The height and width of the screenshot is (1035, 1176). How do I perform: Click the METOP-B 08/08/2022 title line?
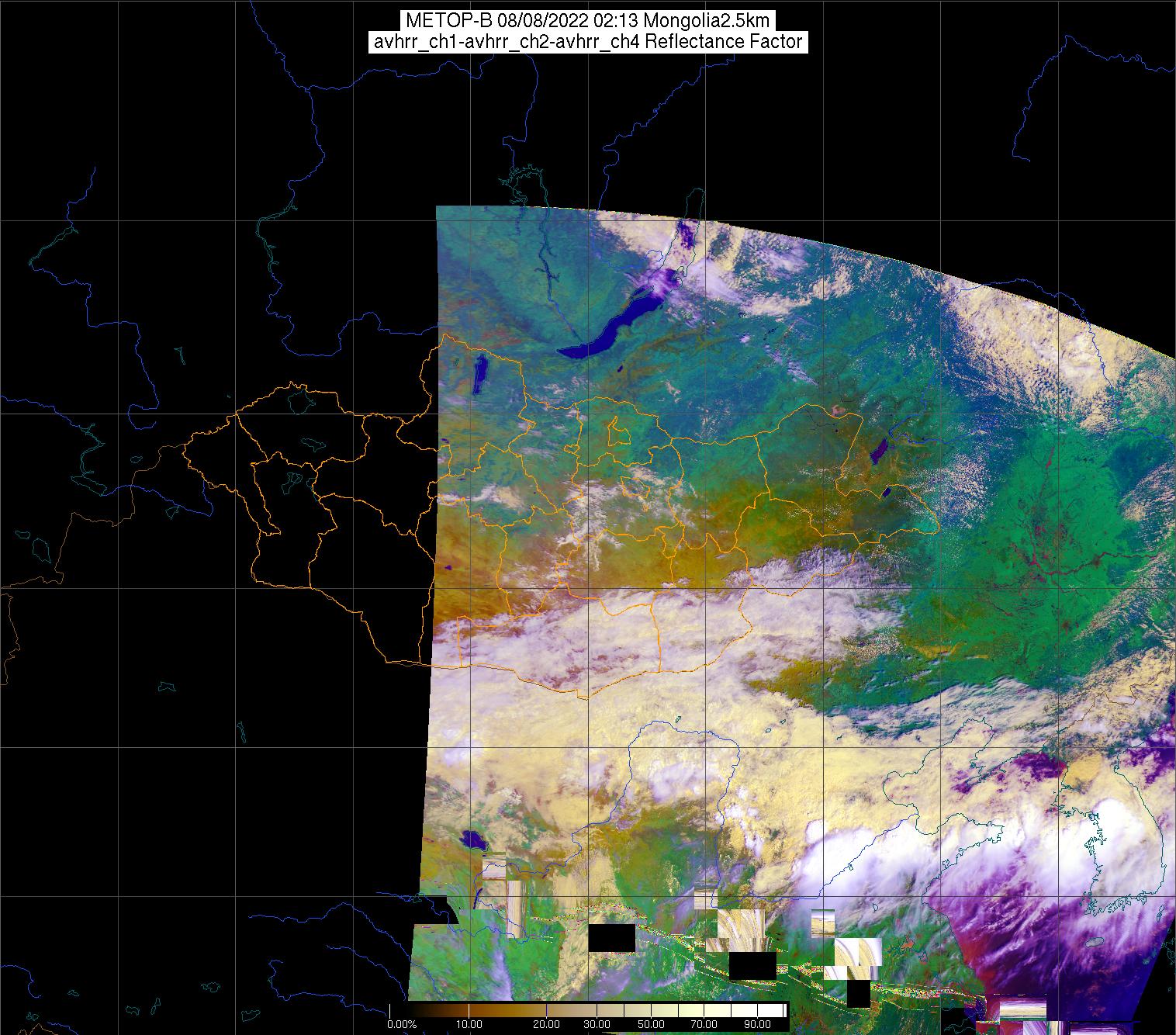pyautogui.click(x=587, y=21)
